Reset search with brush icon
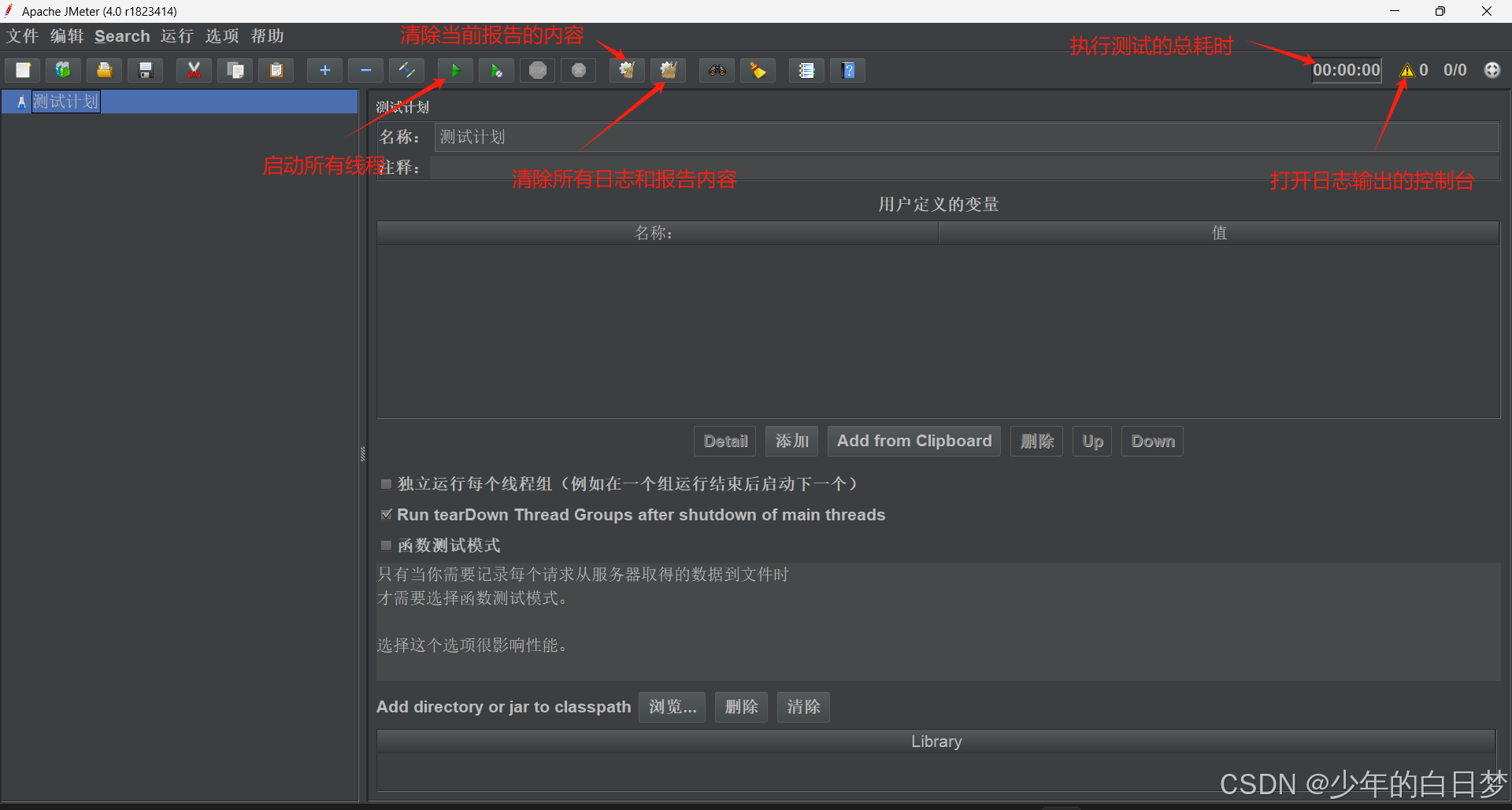Screen dimensions: 1512x810 point(758,70)
